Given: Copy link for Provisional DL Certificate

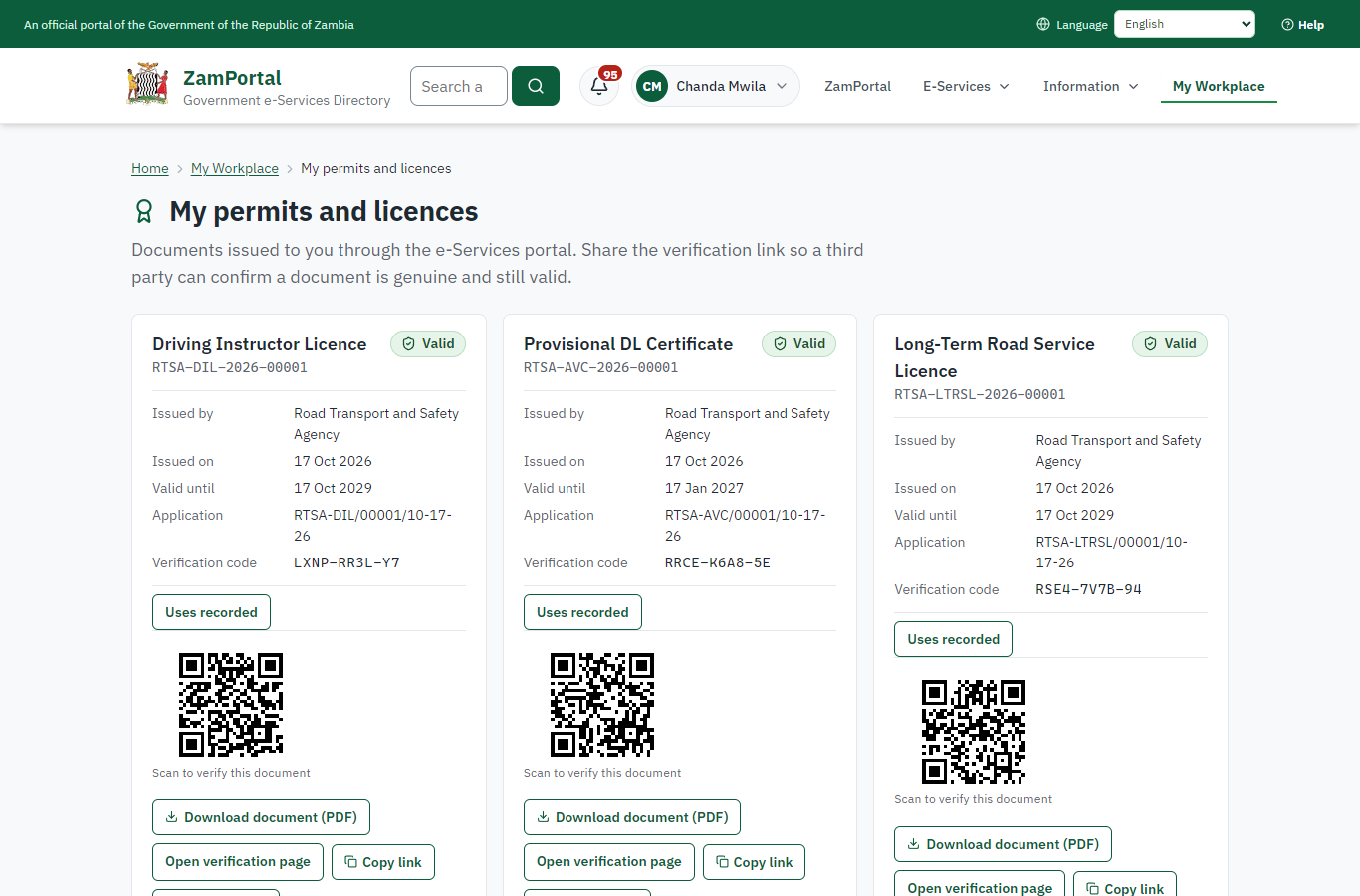Looking at the screenshot, I should (754, 862).
